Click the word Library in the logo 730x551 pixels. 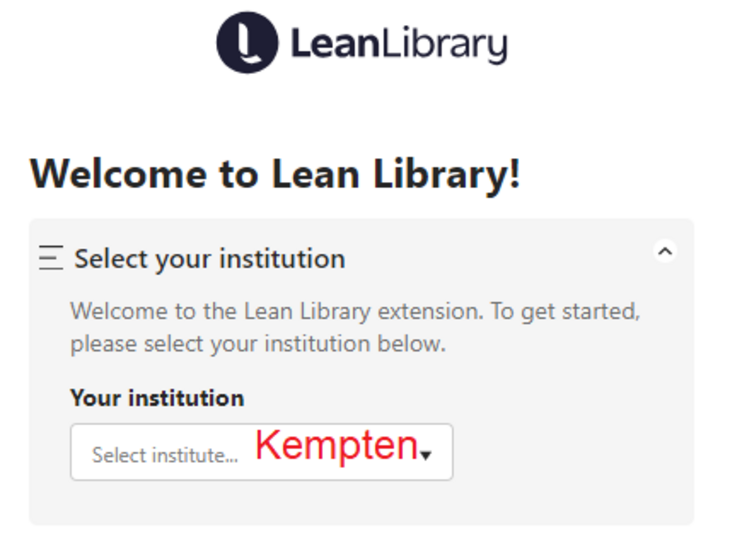(x=442, y=45)
